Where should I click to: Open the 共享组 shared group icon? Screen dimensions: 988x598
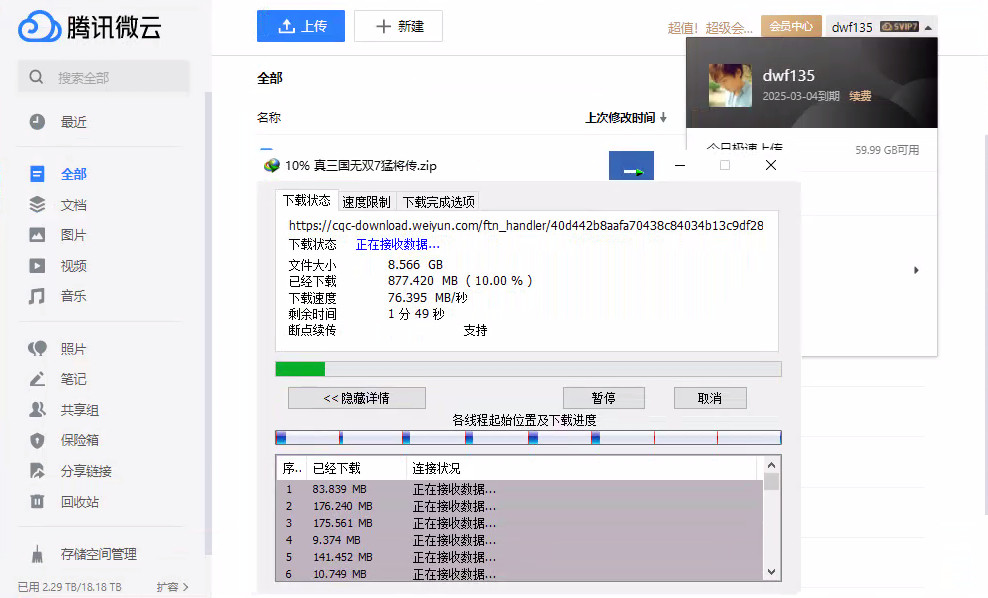(37, 410)
